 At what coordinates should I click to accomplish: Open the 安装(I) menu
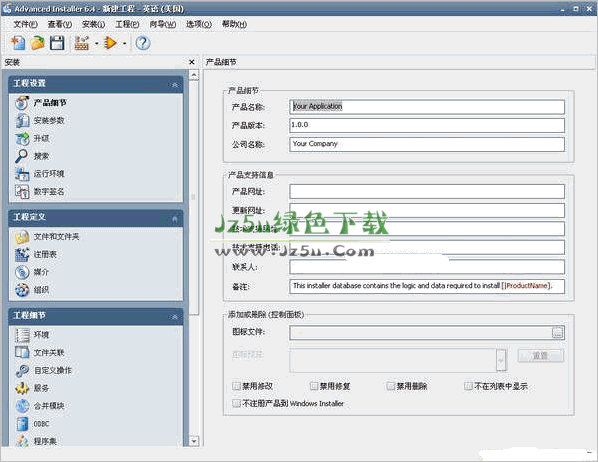93,24
